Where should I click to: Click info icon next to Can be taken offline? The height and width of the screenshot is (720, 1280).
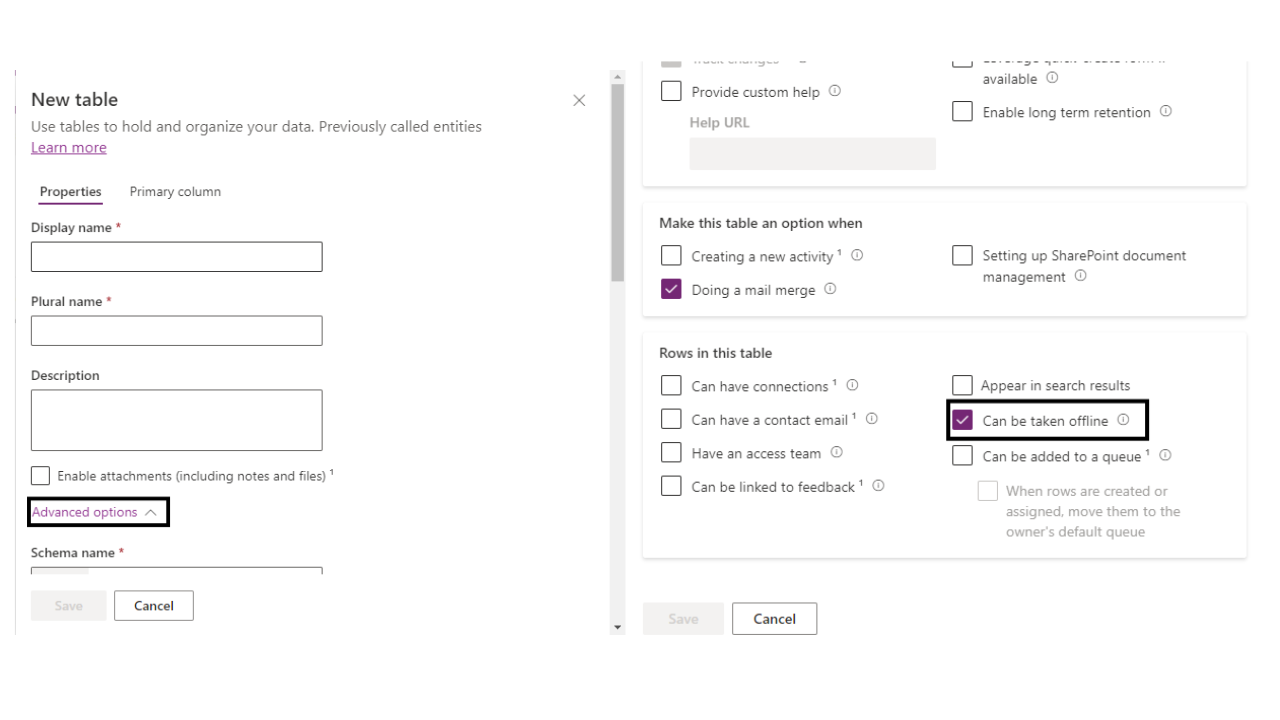pos(1123,420)
